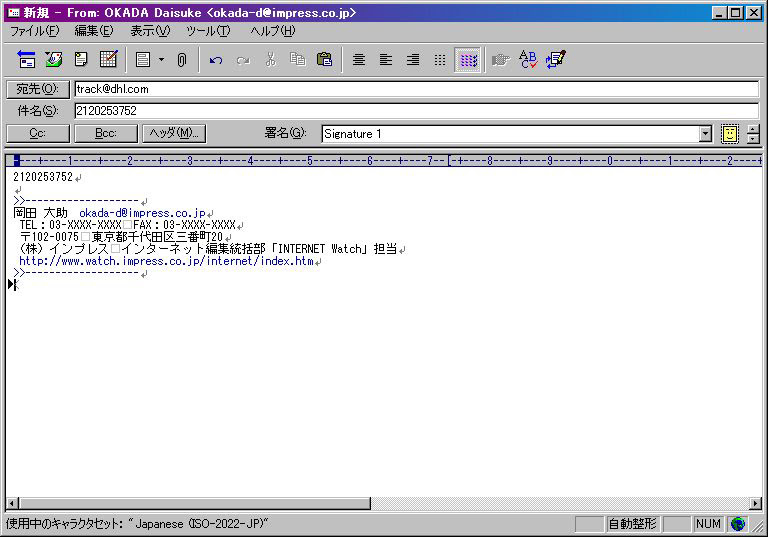768x537 pixels.
Task: Click the pointing hand icon
Action: (501, 60)
